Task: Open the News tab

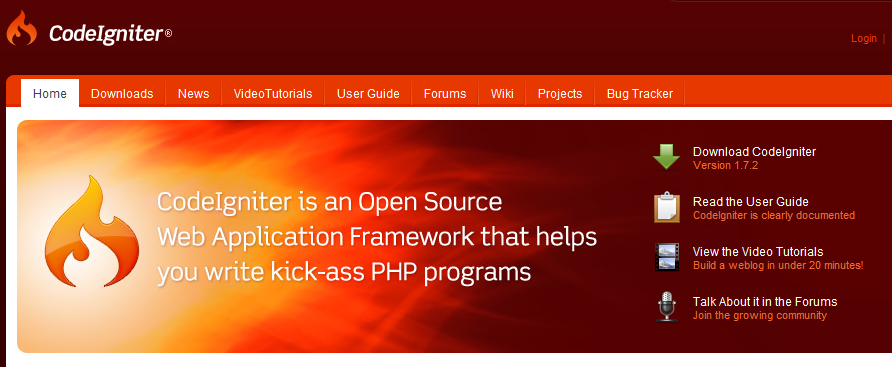Action: (x=193, y=94)
